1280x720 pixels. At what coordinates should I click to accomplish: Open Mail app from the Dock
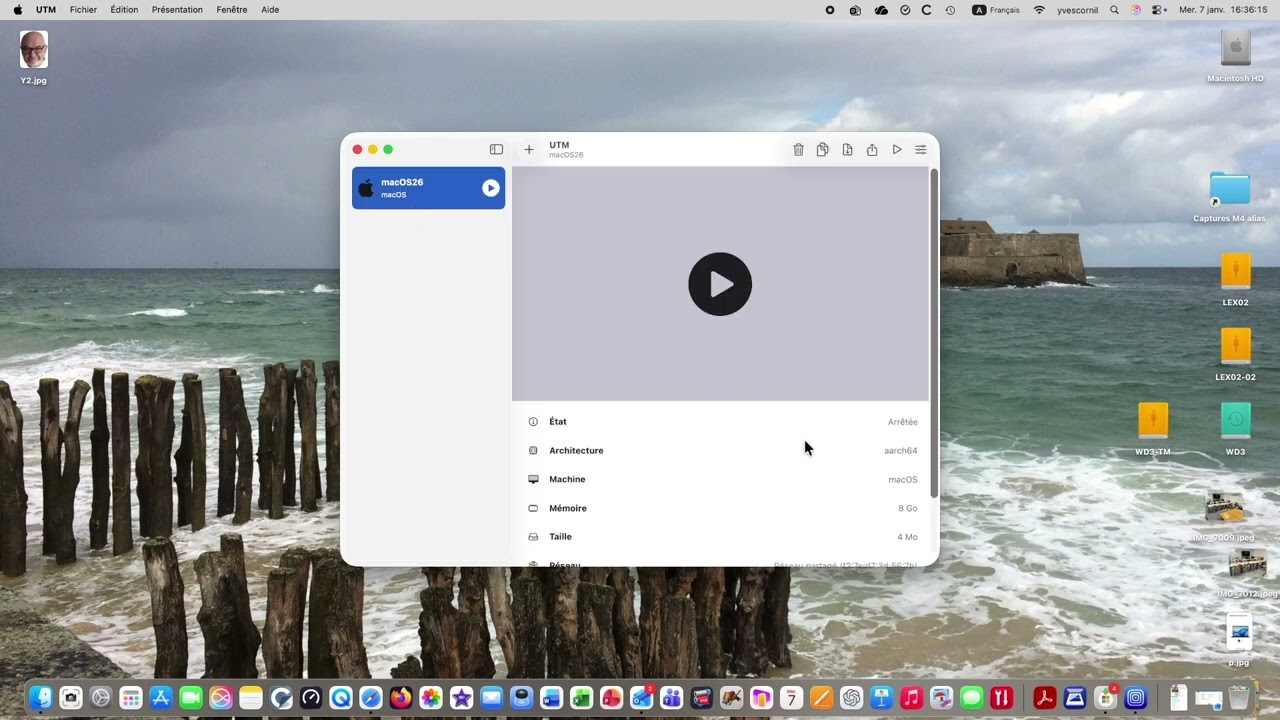click(491, 698)
